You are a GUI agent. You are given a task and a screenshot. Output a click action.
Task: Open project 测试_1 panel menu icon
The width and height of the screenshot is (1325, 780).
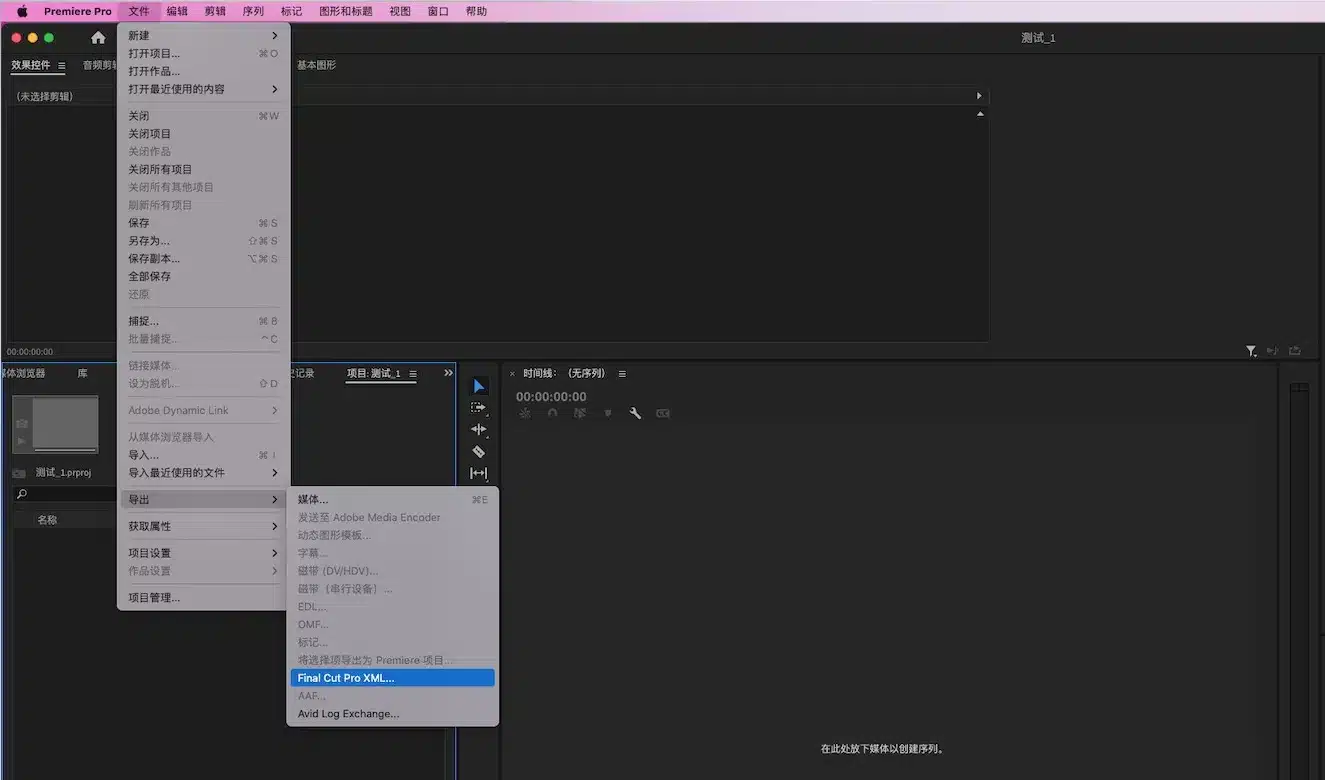(x=413, y=374)
